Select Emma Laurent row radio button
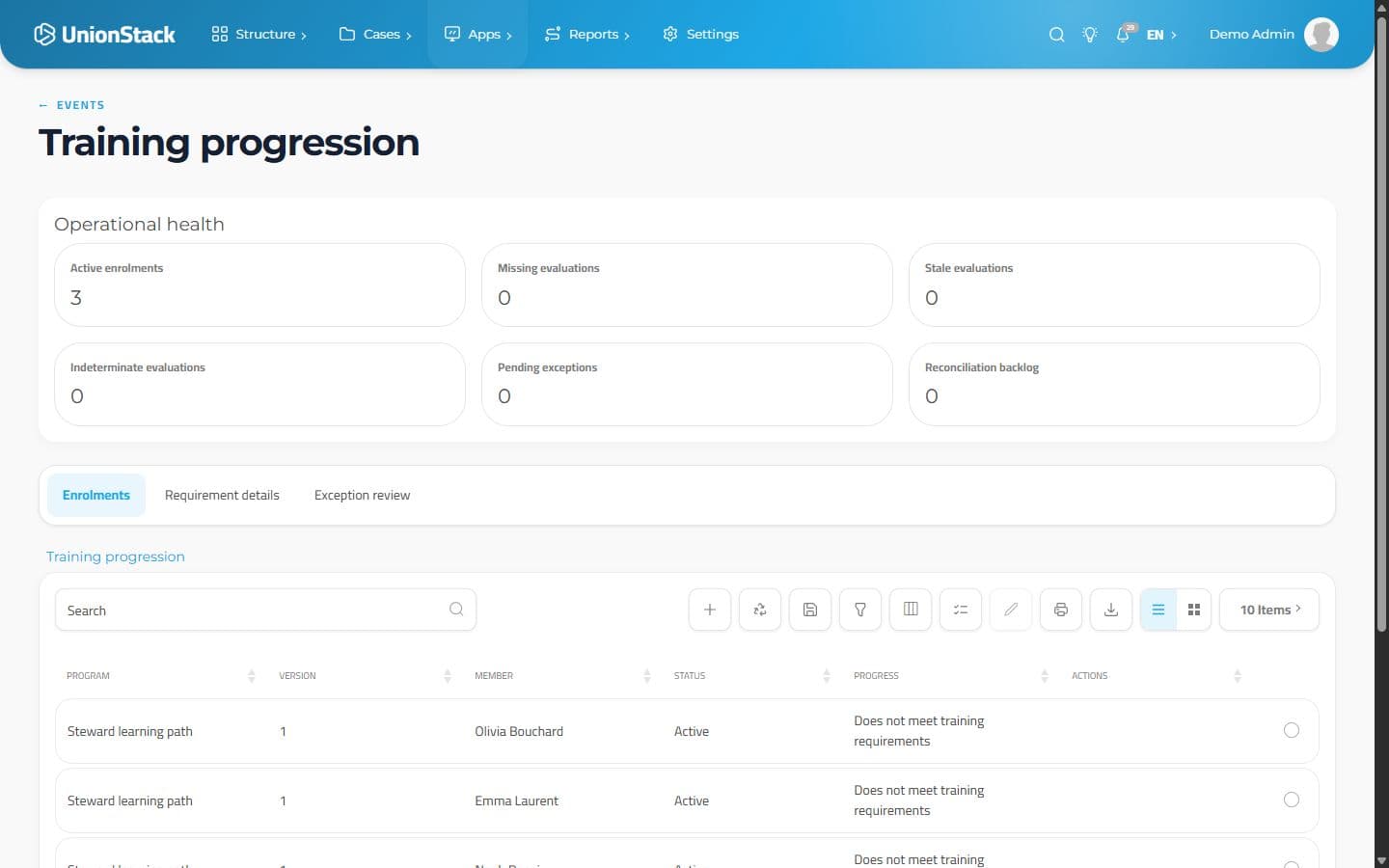This screenshot has height=868, width=1389. click(1292, 800)
